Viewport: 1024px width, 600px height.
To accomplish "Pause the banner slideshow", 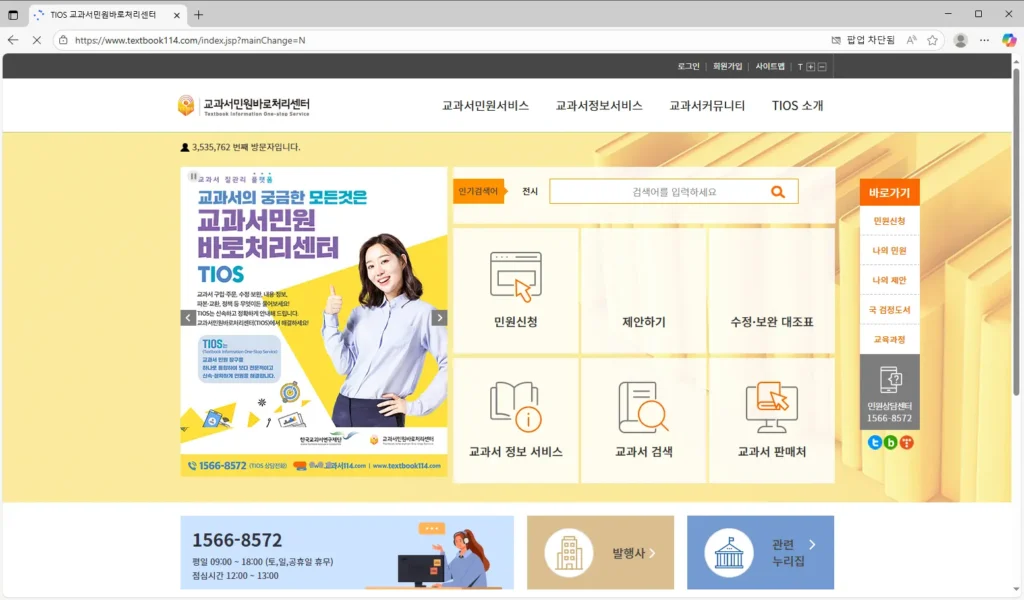I will point(193,176).
